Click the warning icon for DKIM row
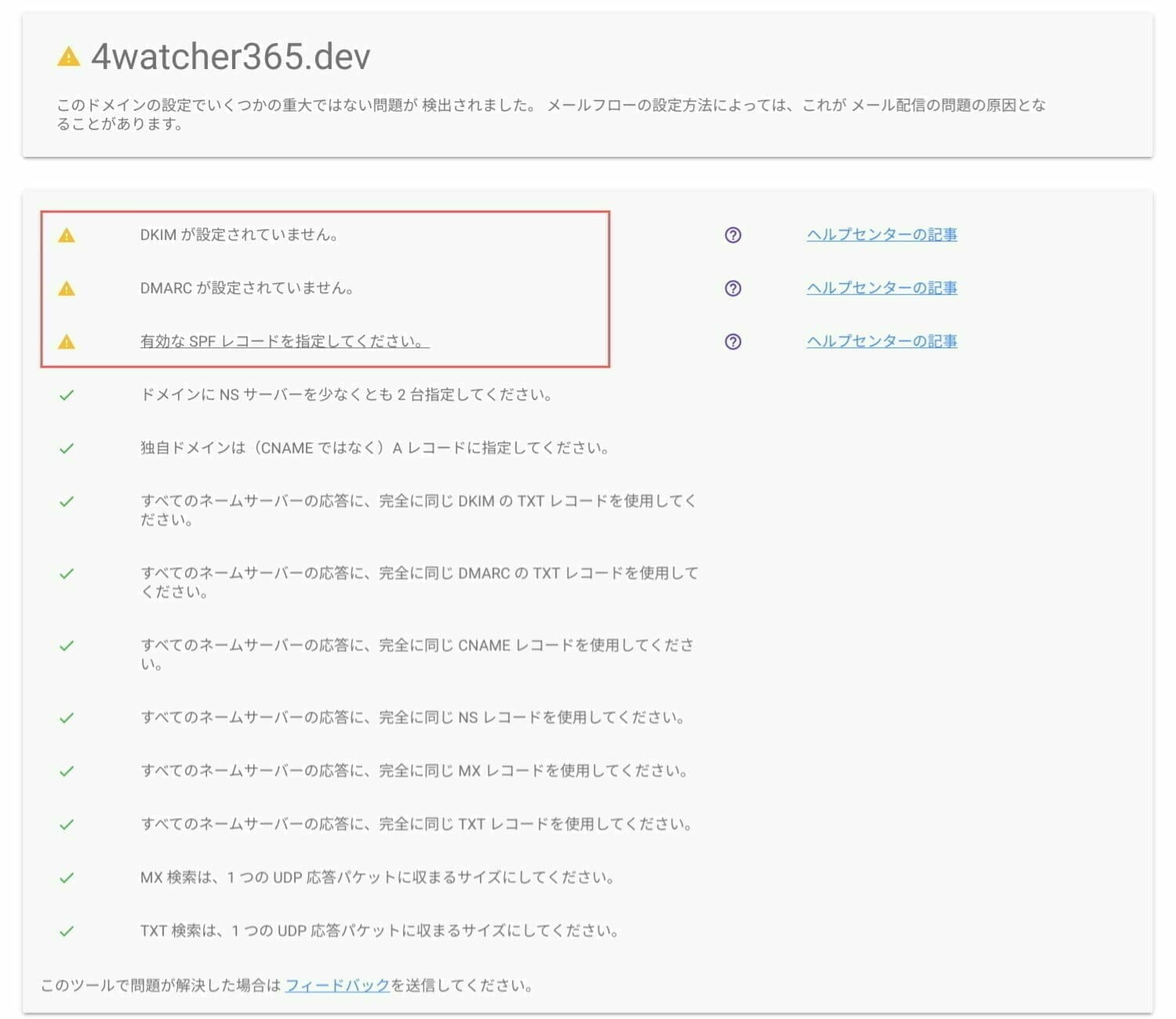 pos(67,235)
